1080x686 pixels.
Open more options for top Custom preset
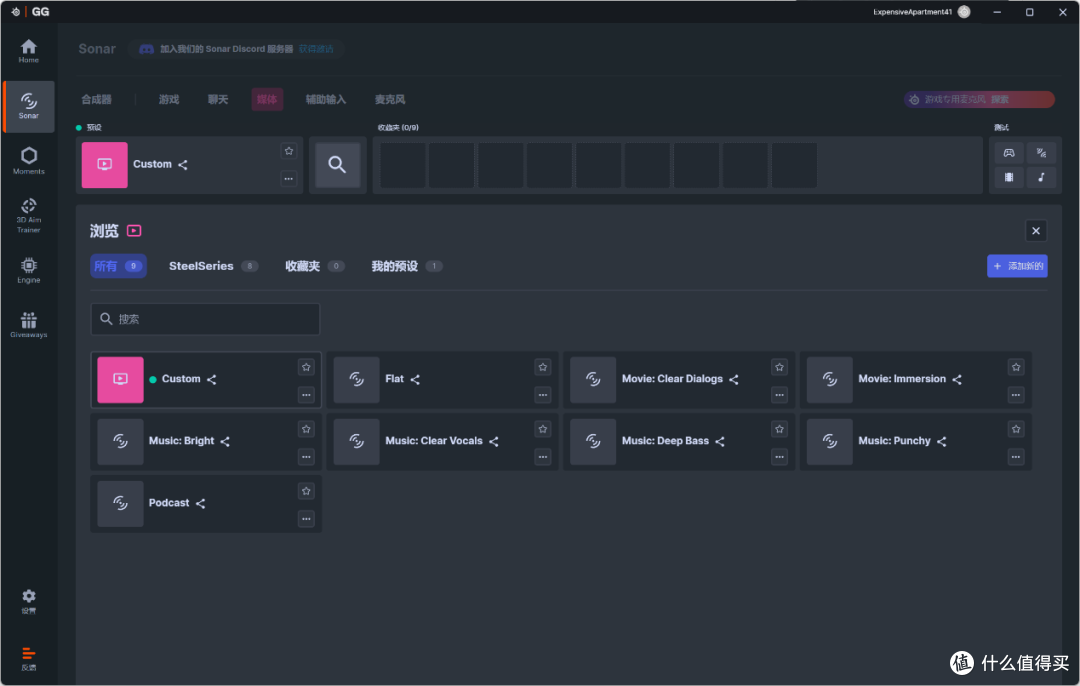289,178
